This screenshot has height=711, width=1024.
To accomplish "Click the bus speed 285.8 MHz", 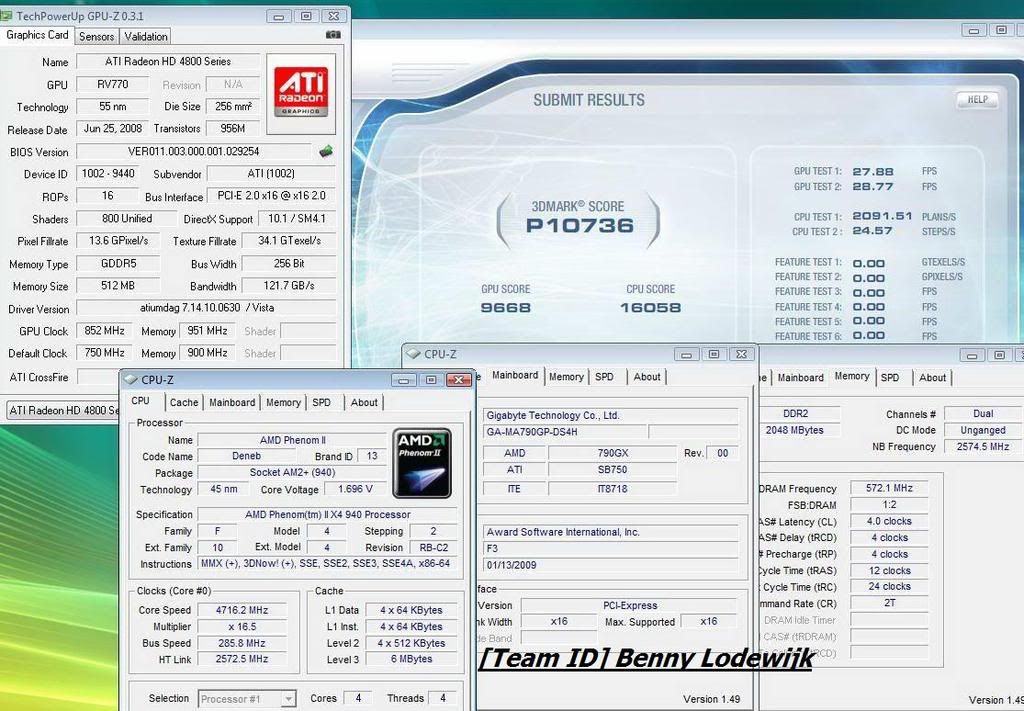I will (x=242, y=643).
